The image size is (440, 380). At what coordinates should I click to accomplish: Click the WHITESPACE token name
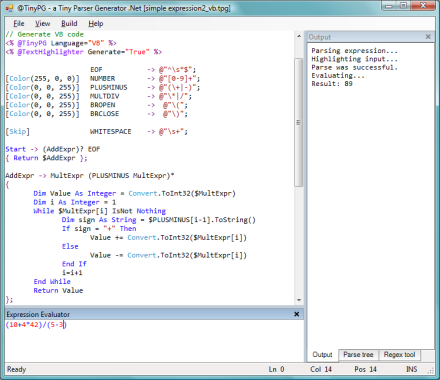click(x=111, y=131)
